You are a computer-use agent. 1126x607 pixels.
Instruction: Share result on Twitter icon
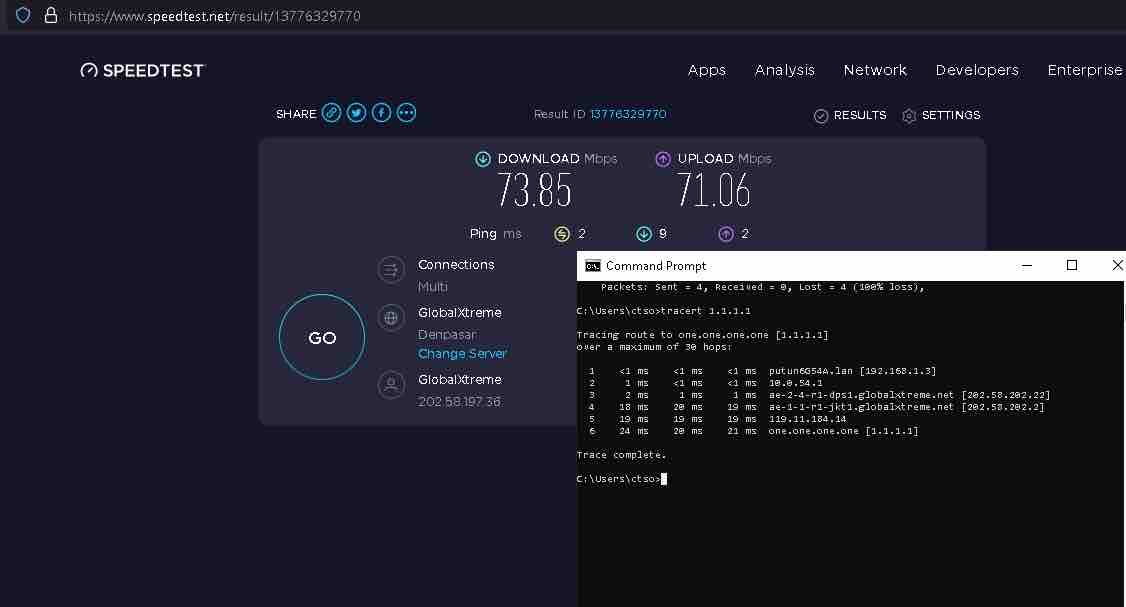pos(356,113)
